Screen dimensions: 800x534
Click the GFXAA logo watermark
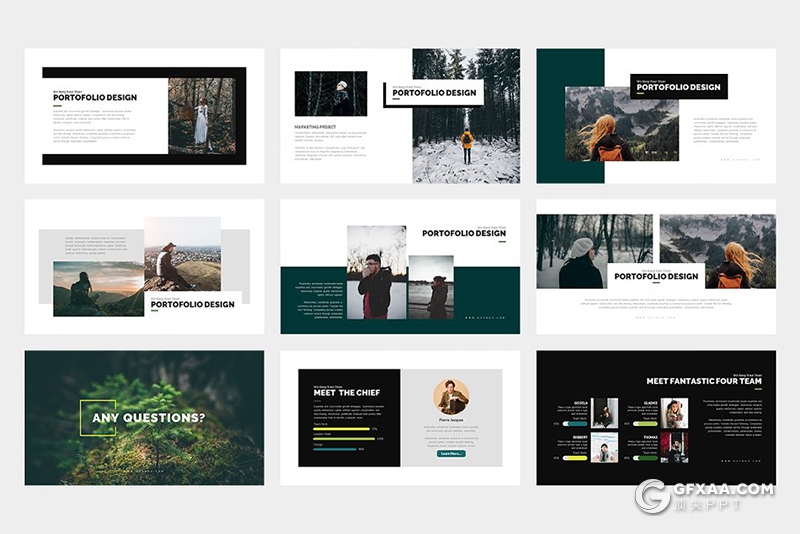point(703,496)
